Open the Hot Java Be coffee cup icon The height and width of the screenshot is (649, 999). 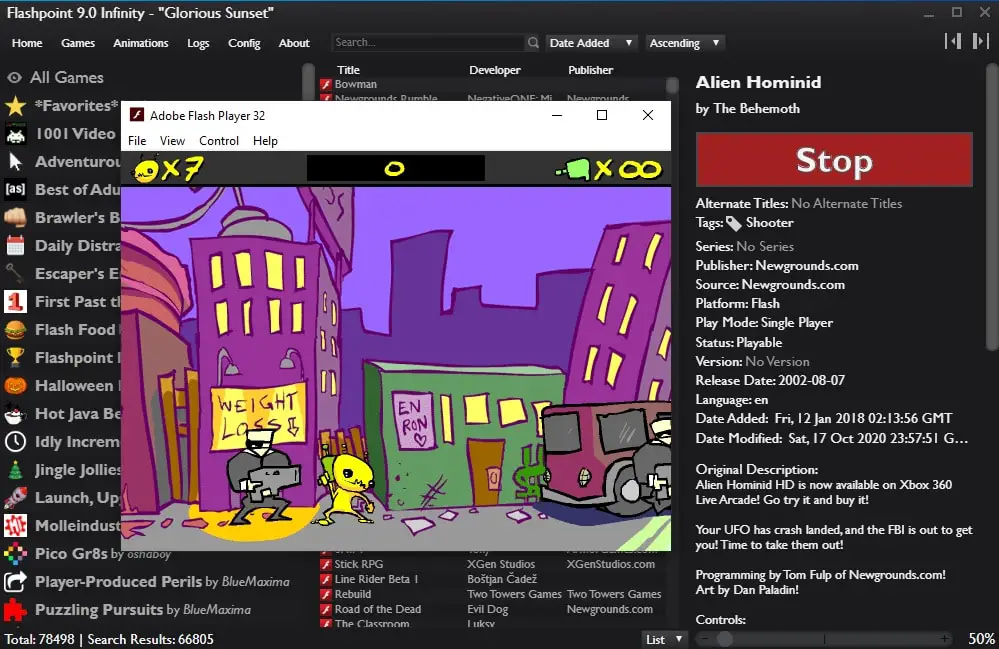click(x=15, y=414)
